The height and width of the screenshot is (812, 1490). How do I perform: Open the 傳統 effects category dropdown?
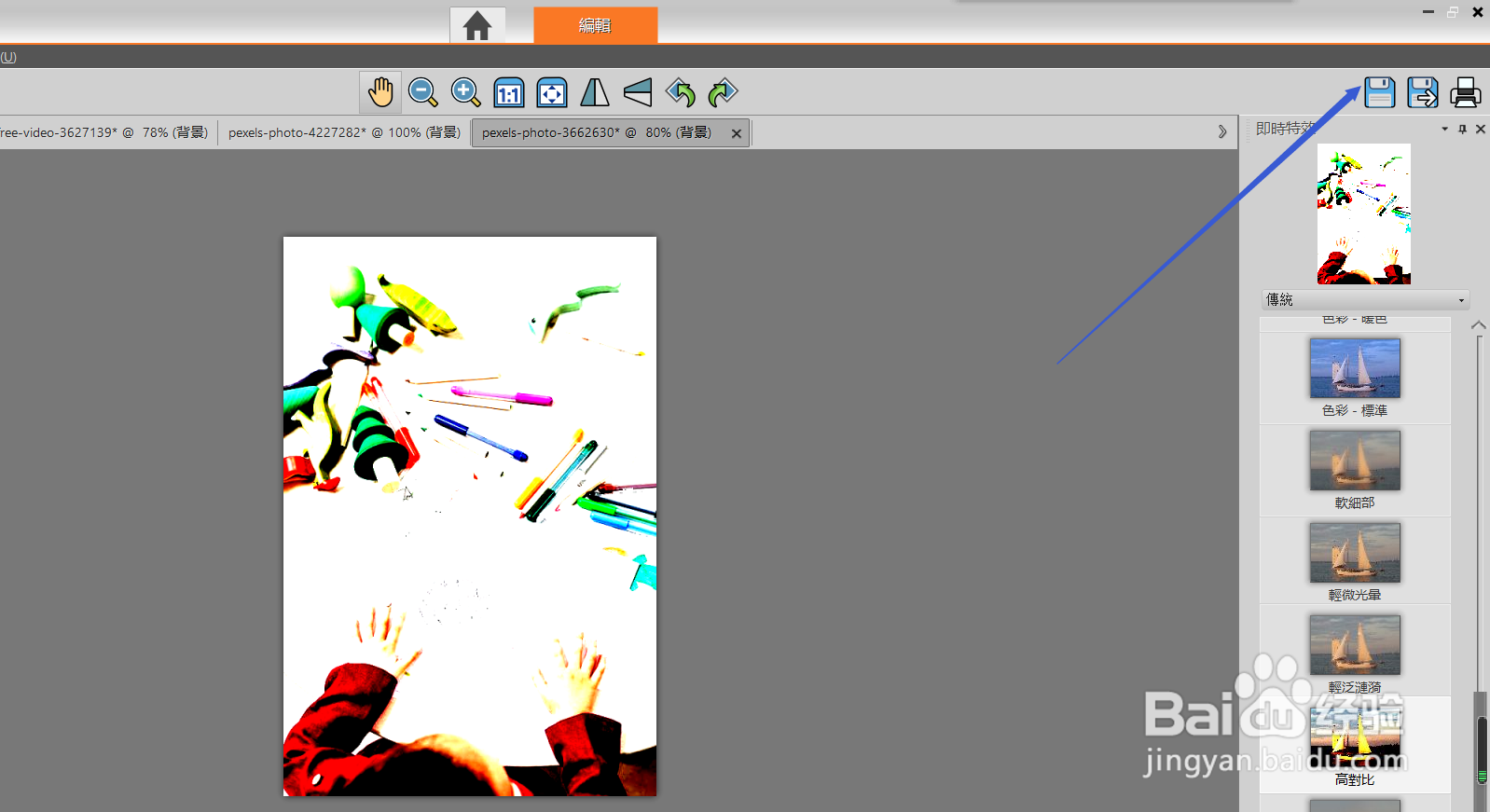[1365, 299]
